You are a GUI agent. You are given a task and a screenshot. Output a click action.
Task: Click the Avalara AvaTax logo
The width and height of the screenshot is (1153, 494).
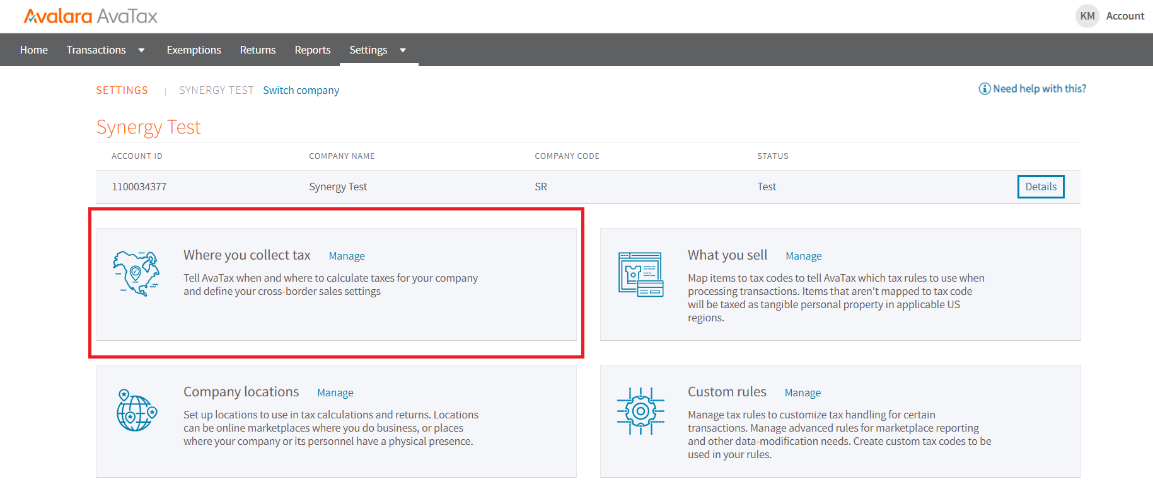pyautogui.click(x=90, y=15)
